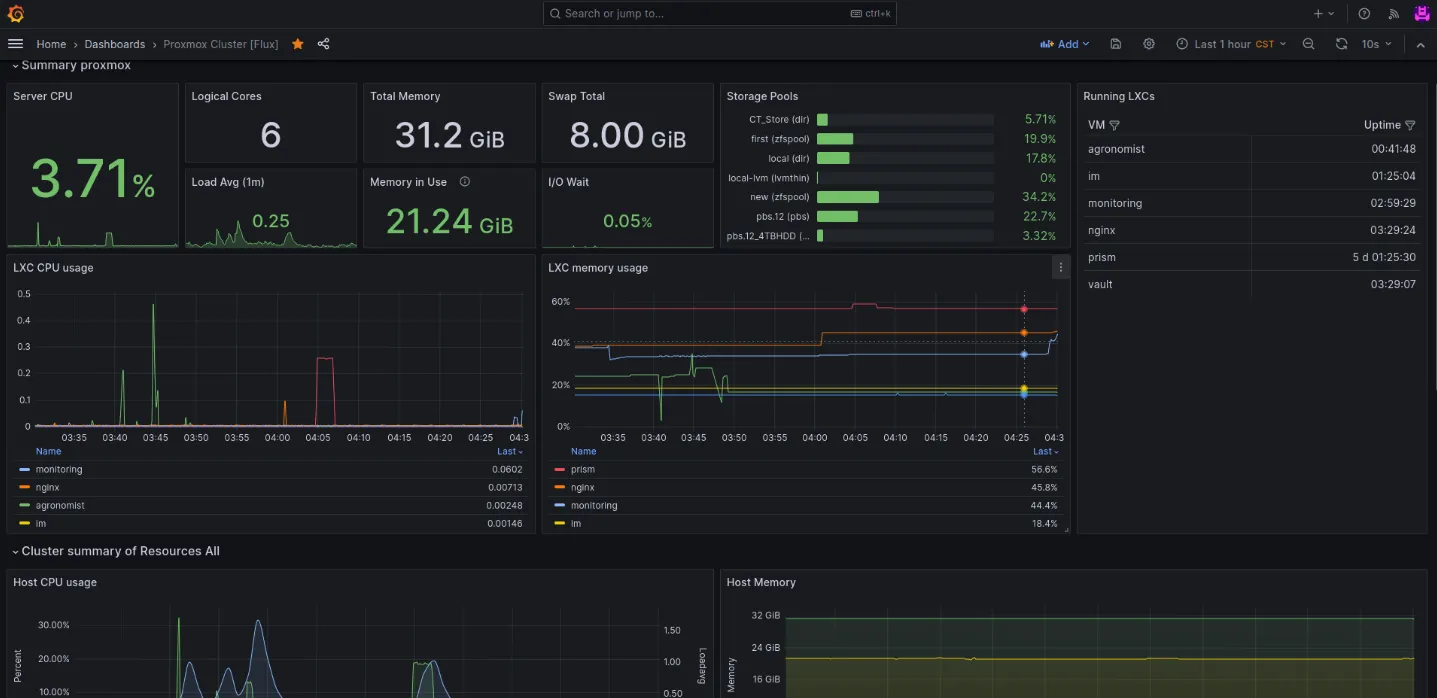
Task: Open dashboard settings gear icon
Action: click(1149, 44)
